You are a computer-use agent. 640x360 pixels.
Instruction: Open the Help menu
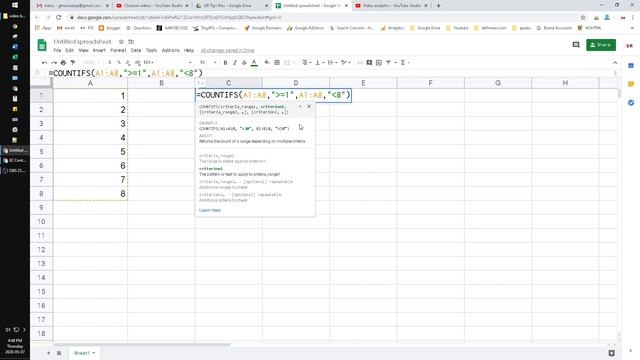pos(189,50)
